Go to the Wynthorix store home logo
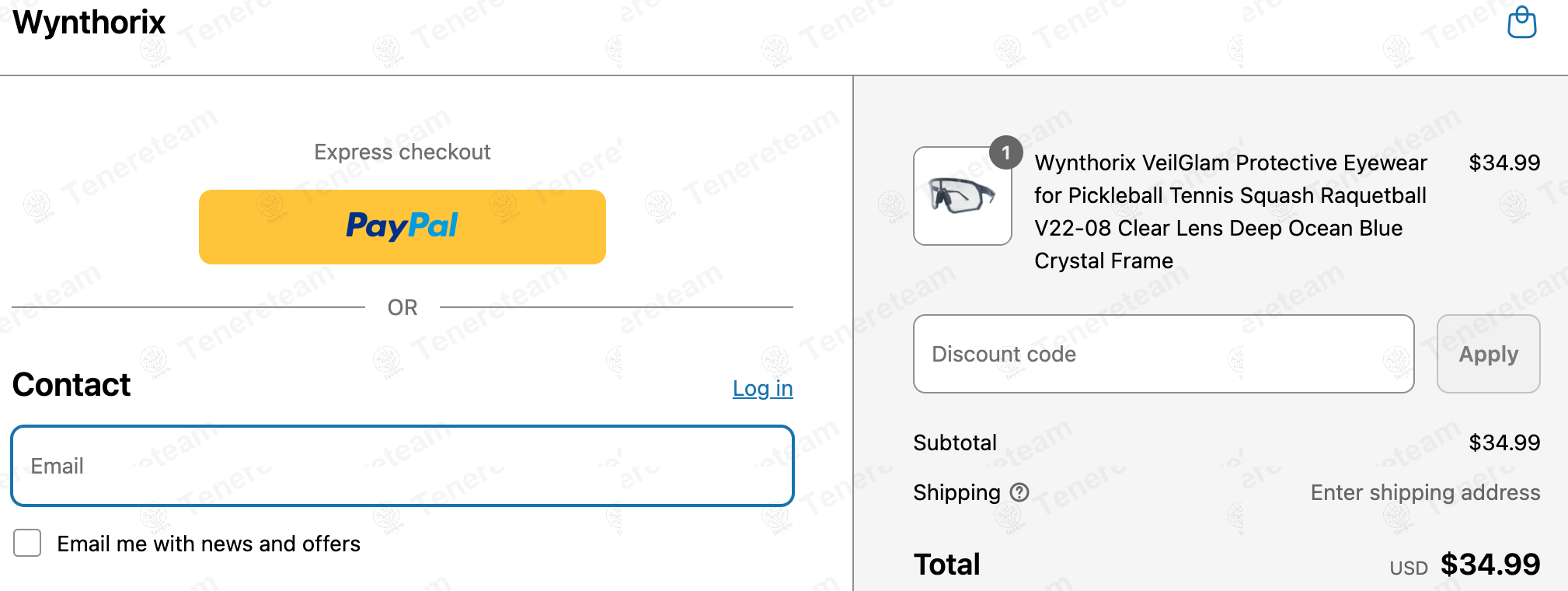Image resolution: width=1568 pixels, height=591 pixels. 89,22
